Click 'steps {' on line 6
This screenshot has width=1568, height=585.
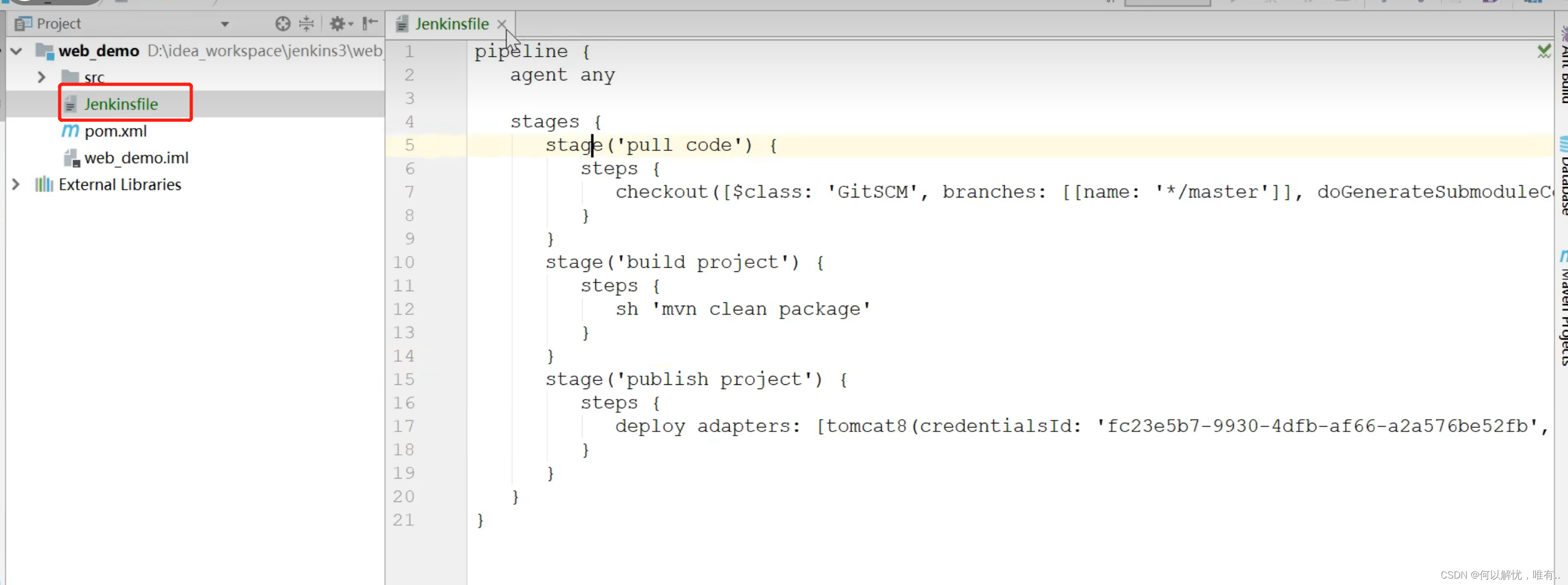620,168
